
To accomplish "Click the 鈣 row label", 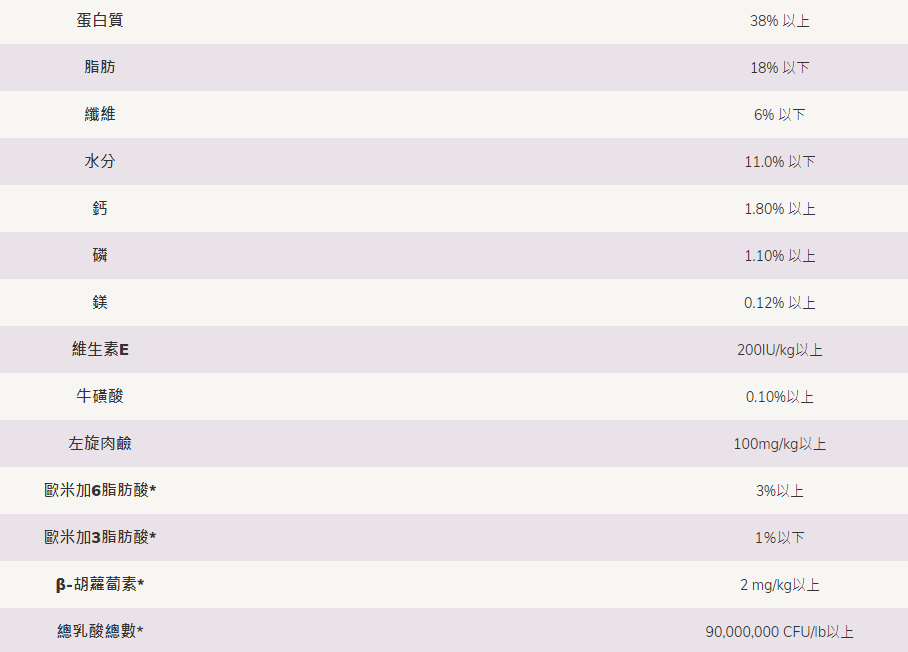I will (100, 209).
